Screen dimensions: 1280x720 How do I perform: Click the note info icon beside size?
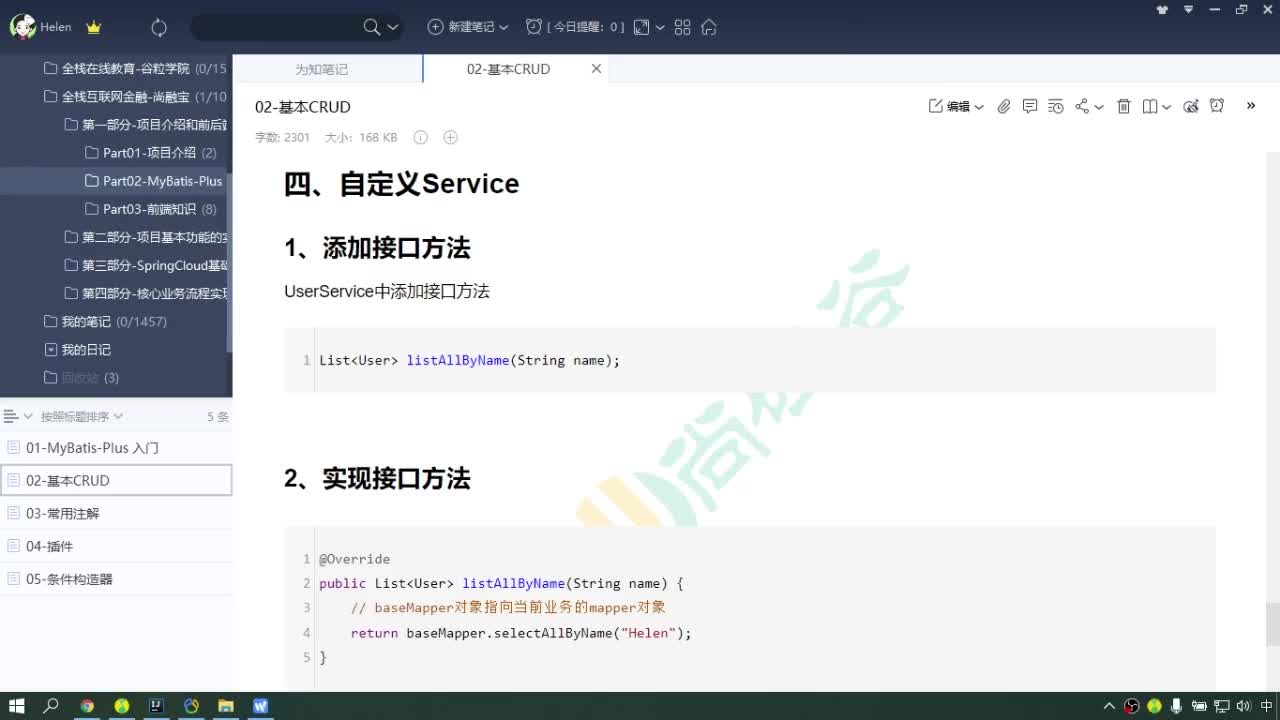(421, 137)
